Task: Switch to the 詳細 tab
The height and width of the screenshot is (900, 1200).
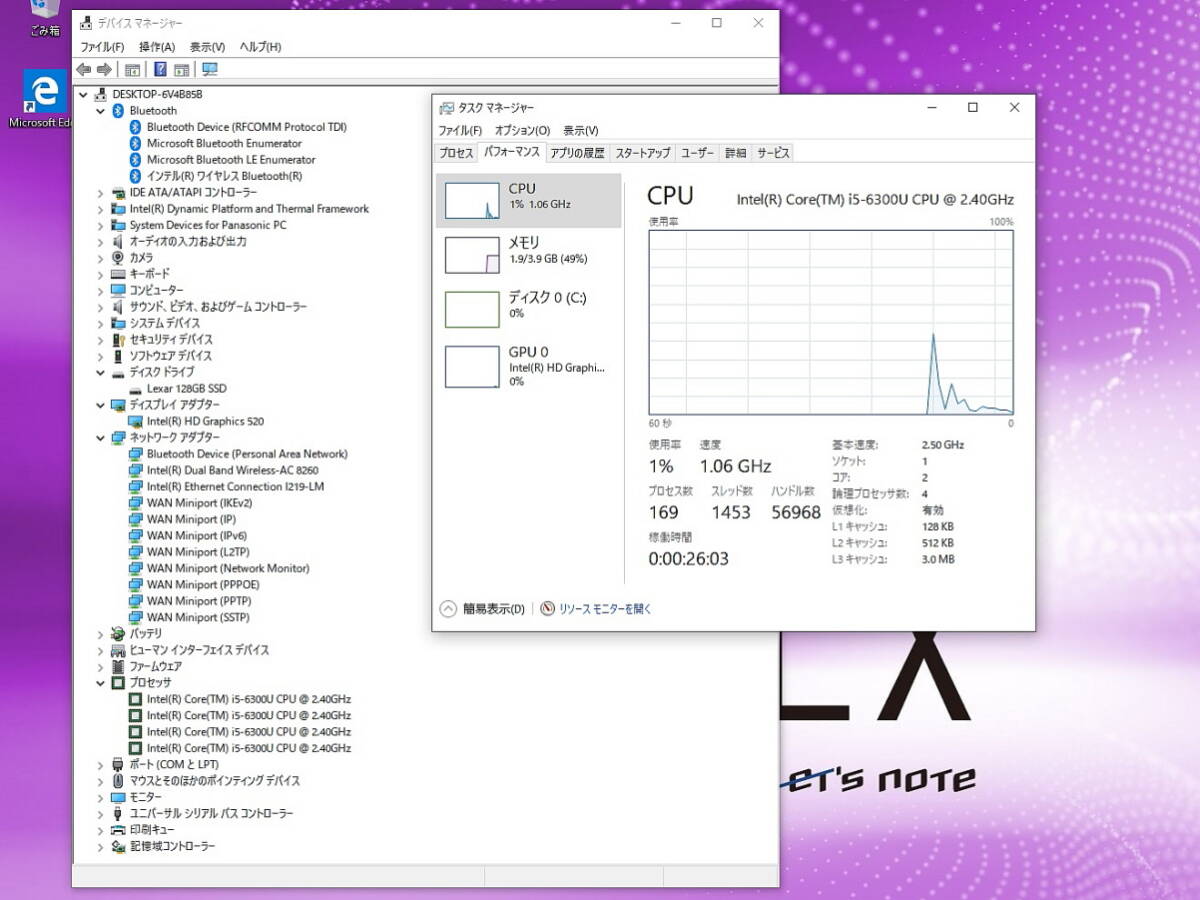Action: tap(735, 153)
